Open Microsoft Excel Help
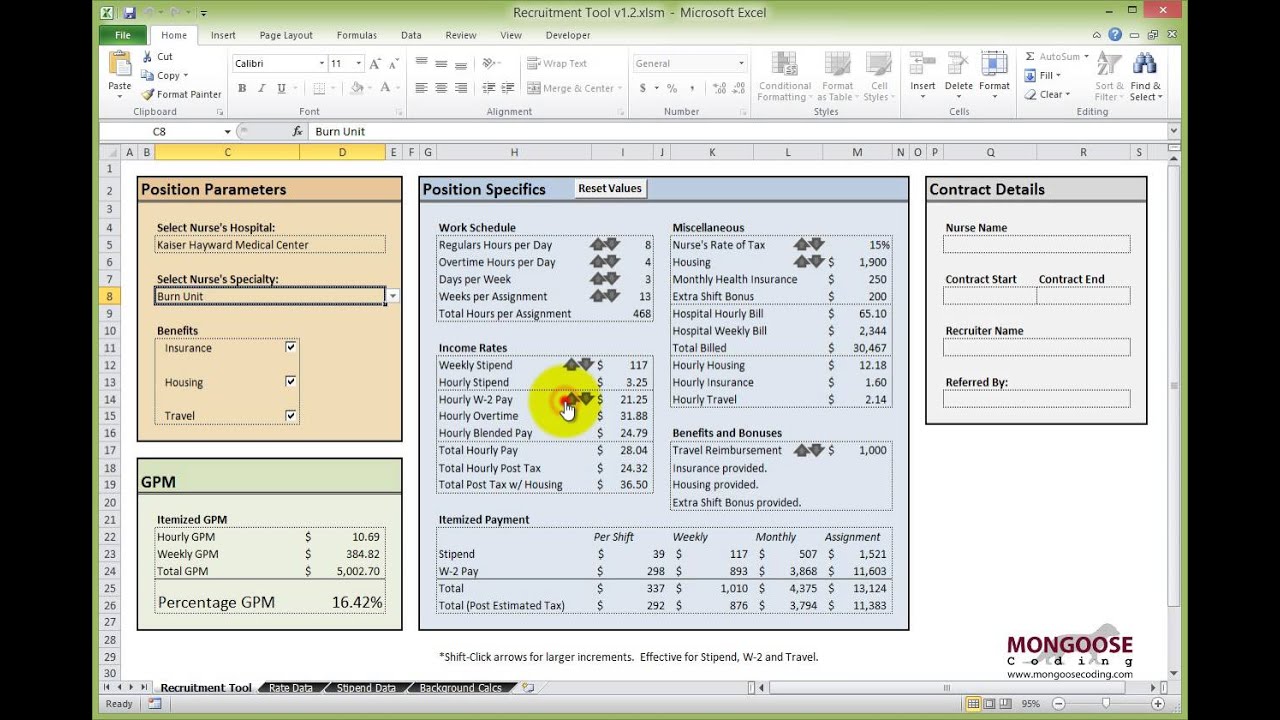Viewport: 1280px width, 720px height. pos(1115,35)
